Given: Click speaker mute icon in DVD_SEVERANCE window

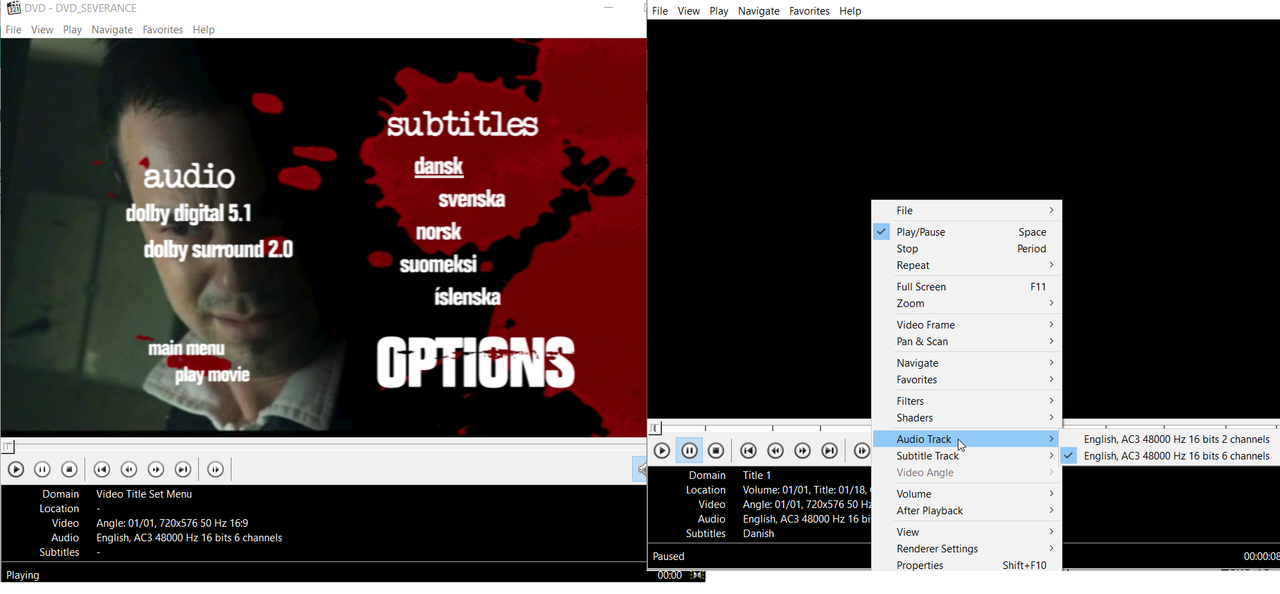Looking at the screenshot, I should 640,469.
